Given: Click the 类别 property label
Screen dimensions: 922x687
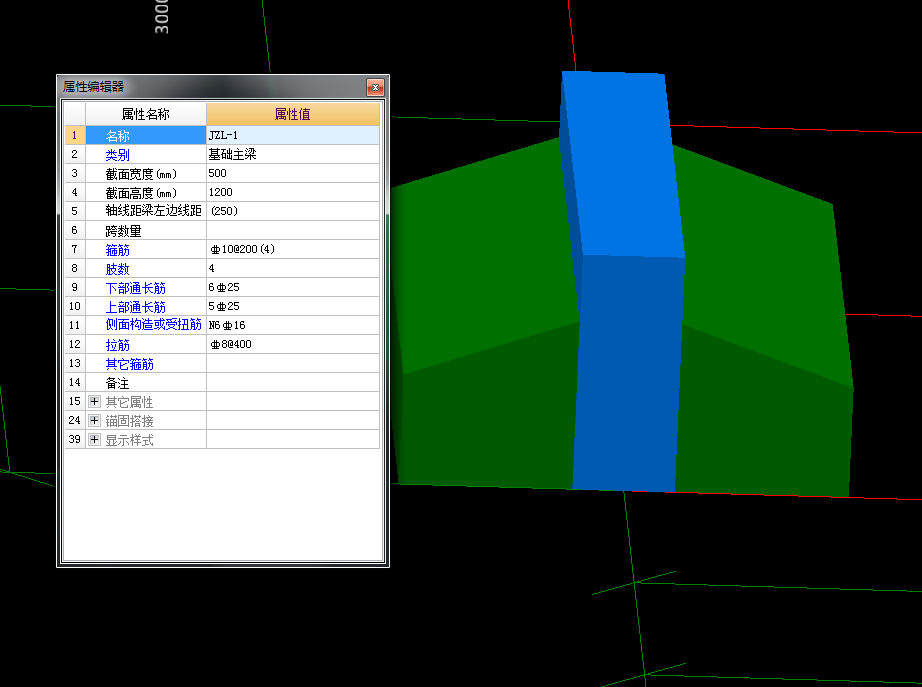Looking at the screenshot, I should pyautogui.click(x=118, y=155).
